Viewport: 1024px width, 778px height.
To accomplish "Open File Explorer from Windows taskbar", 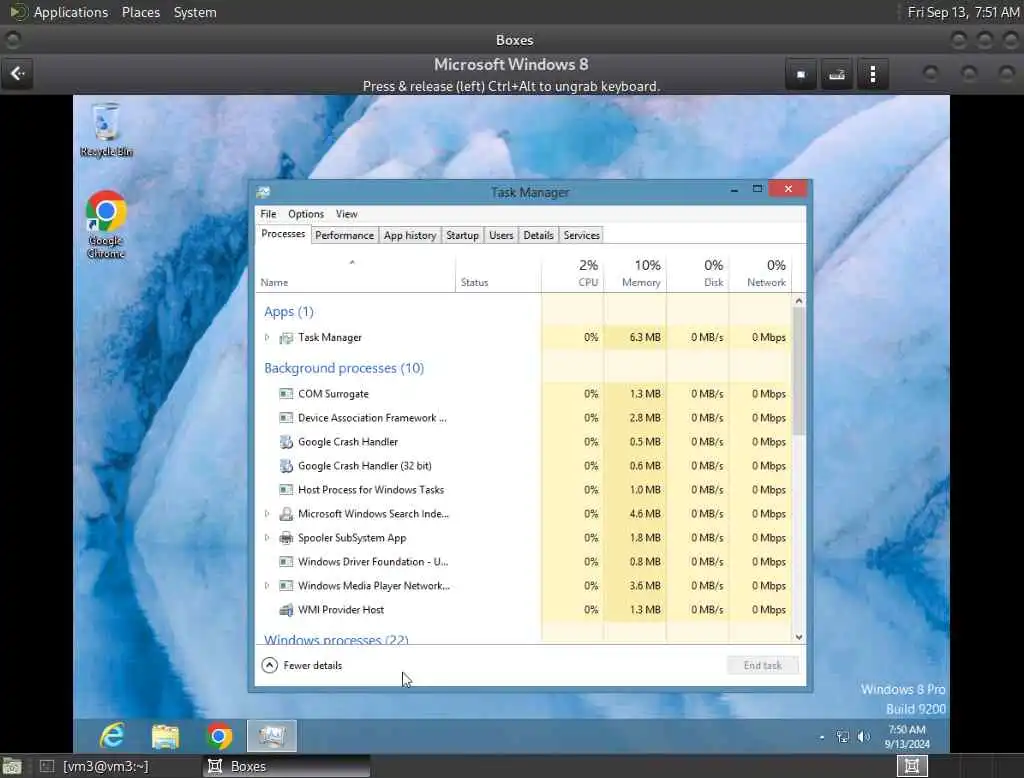I will 165,736.
